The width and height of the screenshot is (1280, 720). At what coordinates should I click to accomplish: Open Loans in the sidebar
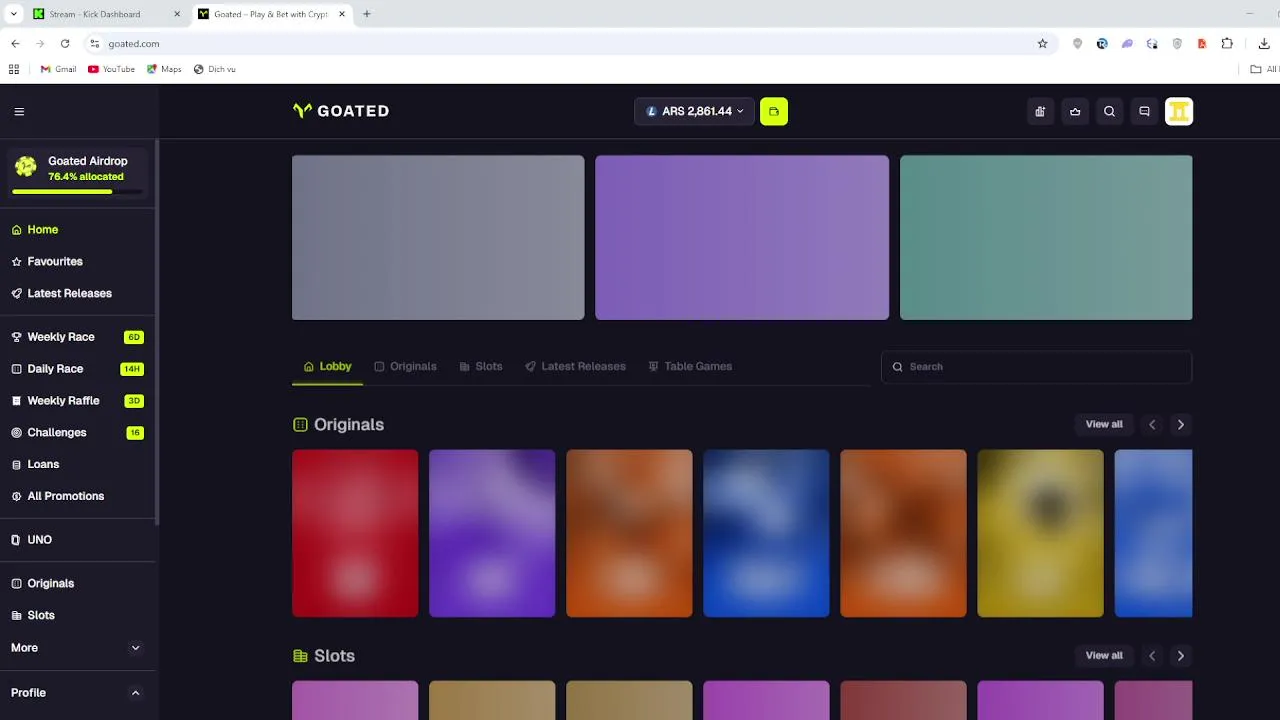coord(76,465)
